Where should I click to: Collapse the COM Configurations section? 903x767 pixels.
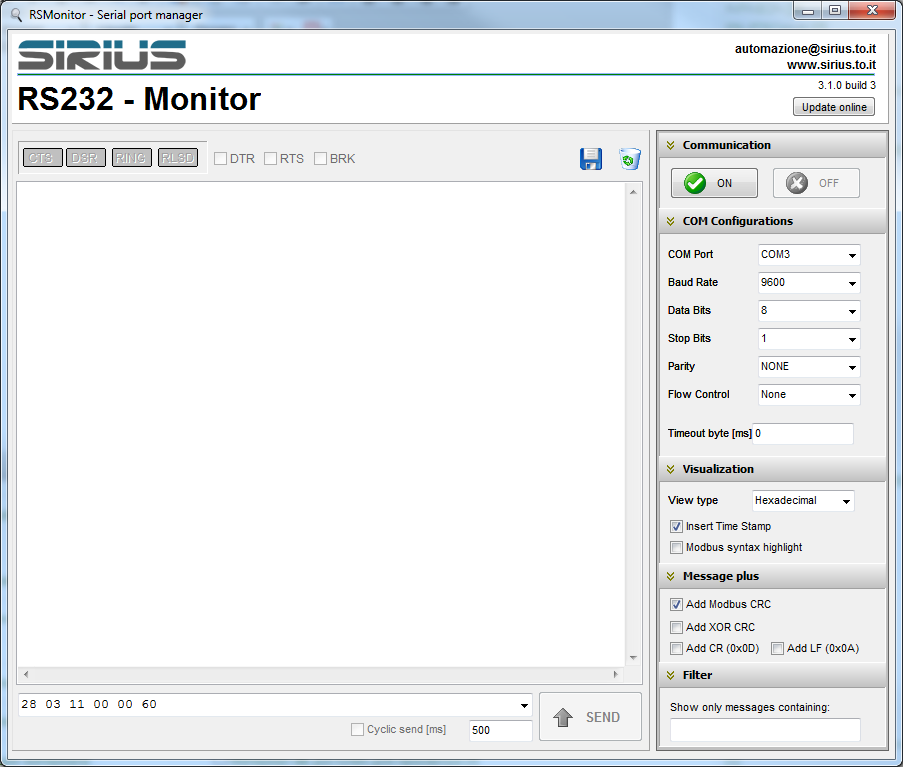[x=672, y=221]
